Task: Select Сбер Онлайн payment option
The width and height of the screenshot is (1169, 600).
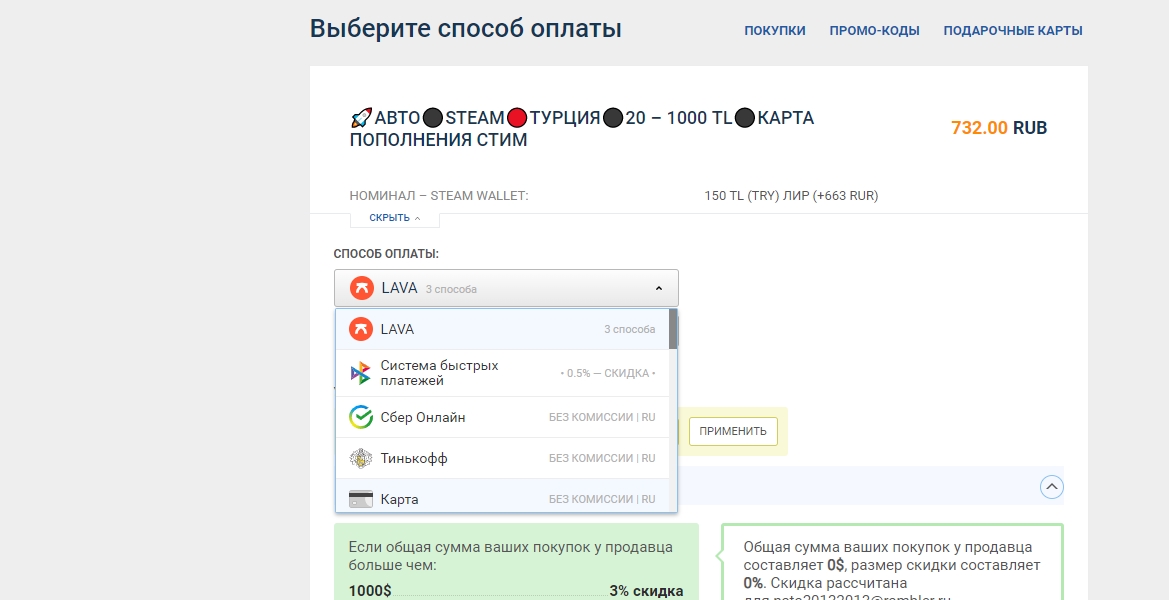Action: [503, 417]
